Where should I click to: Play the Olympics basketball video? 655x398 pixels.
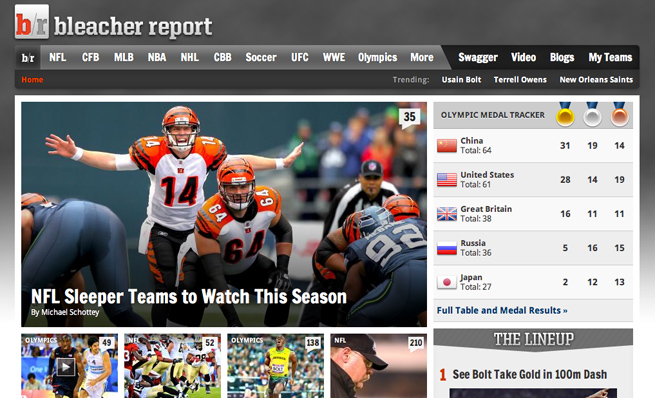coord(66,367)
